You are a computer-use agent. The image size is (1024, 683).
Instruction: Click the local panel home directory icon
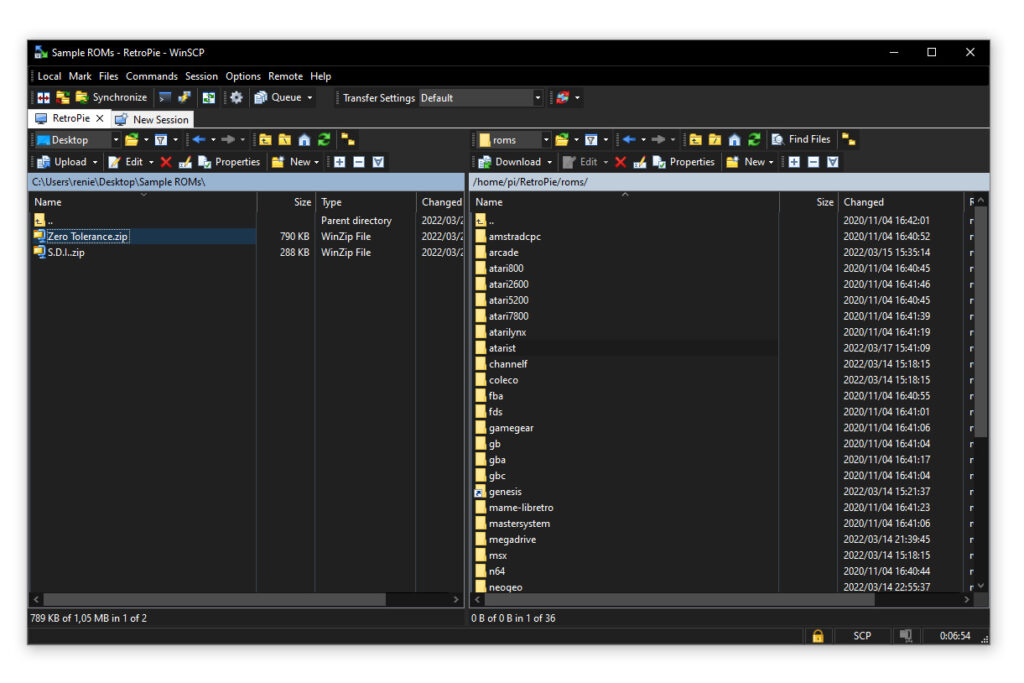pyautogui.click(x=304, y=140)
